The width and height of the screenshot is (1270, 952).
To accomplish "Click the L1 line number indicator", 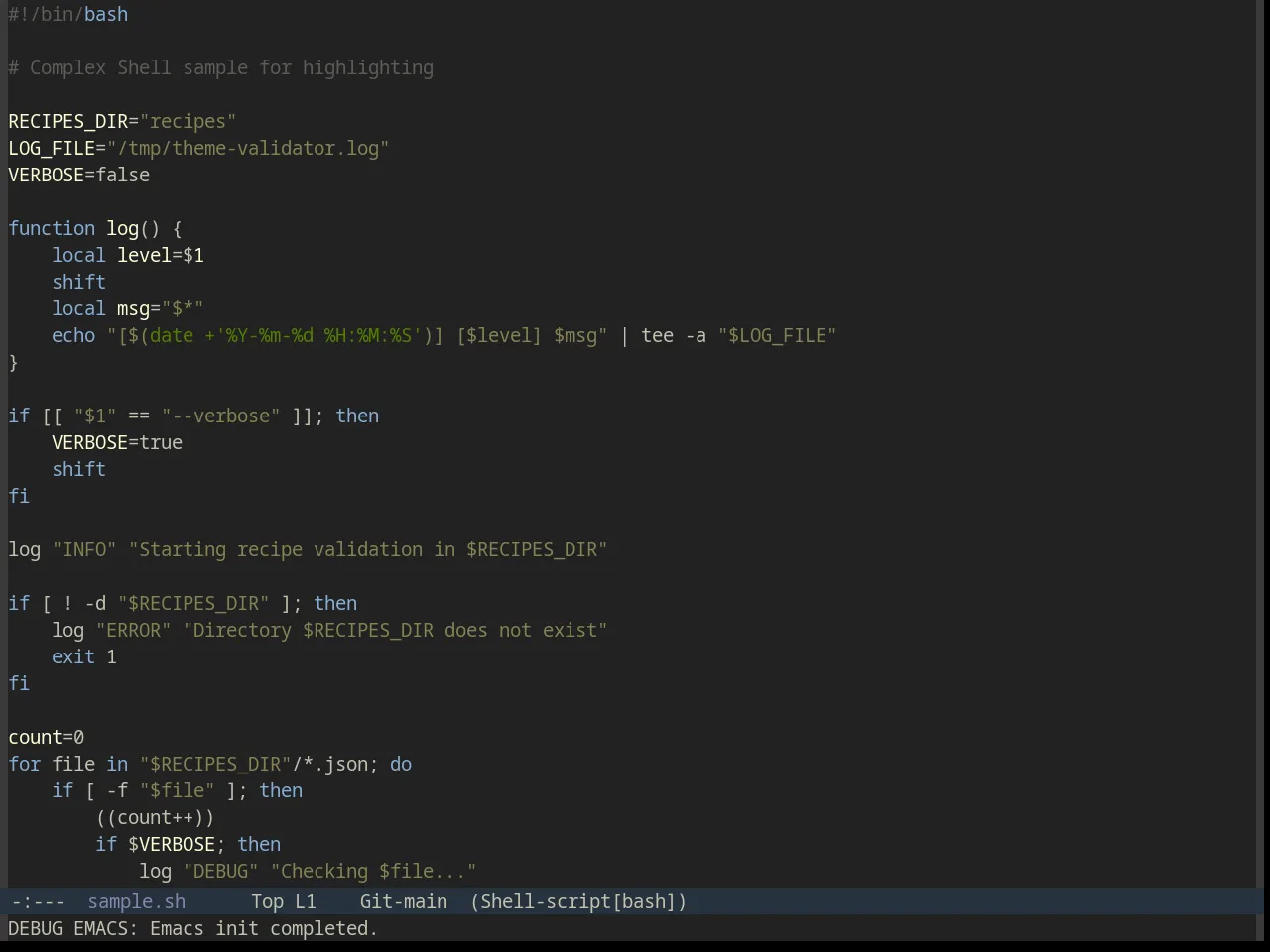I will click(x=305, y=901).
